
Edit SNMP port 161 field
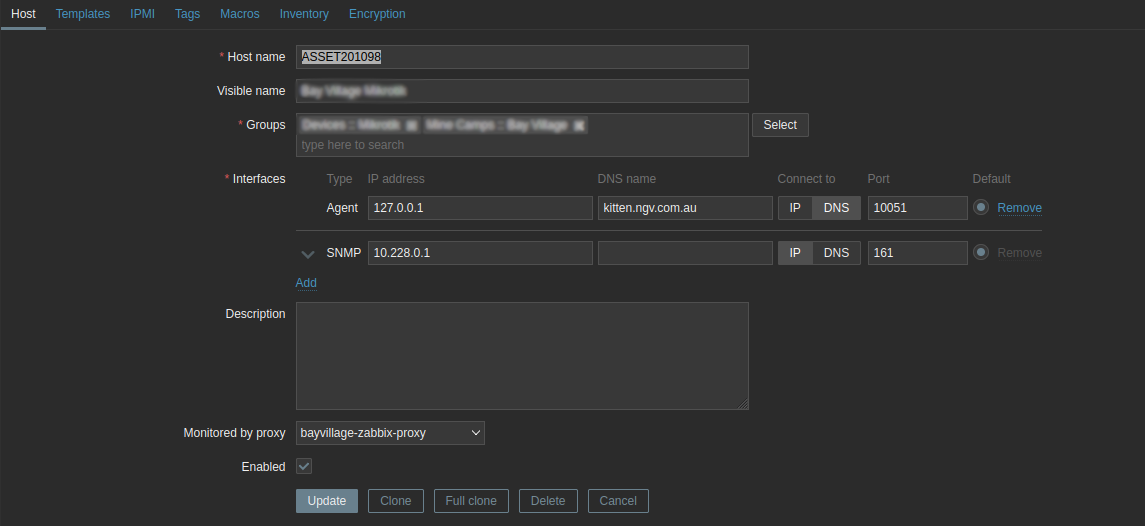918,253
